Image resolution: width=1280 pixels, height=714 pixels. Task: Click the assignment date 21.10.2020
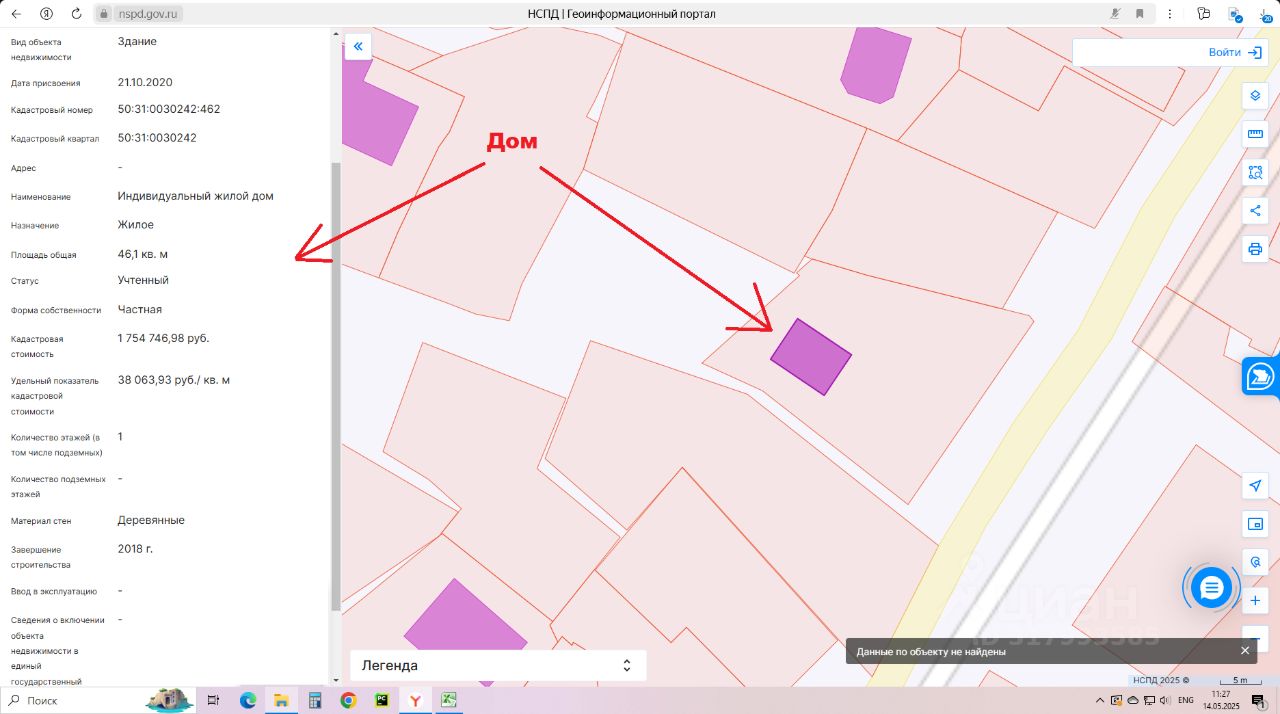click(x=145, y=82)
